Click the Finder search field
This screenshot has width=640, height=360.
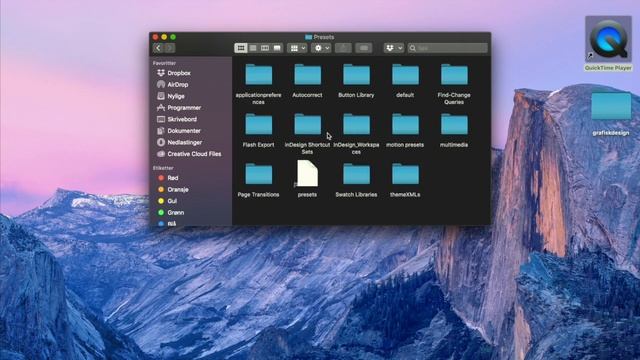tap(448, 48)
